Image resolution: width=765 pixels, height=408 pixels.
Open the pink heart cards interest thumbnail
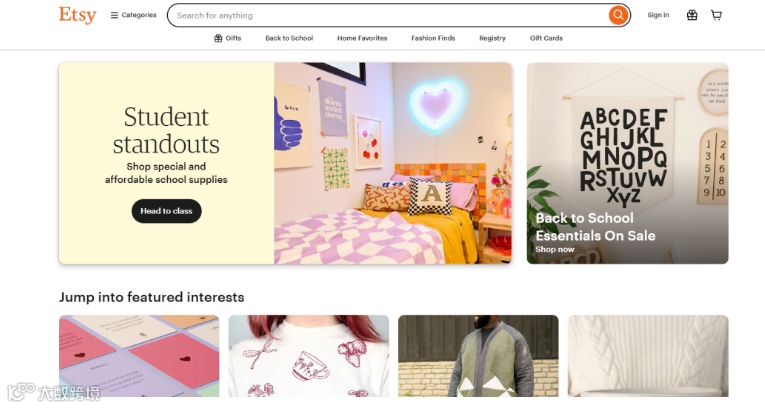139,356
